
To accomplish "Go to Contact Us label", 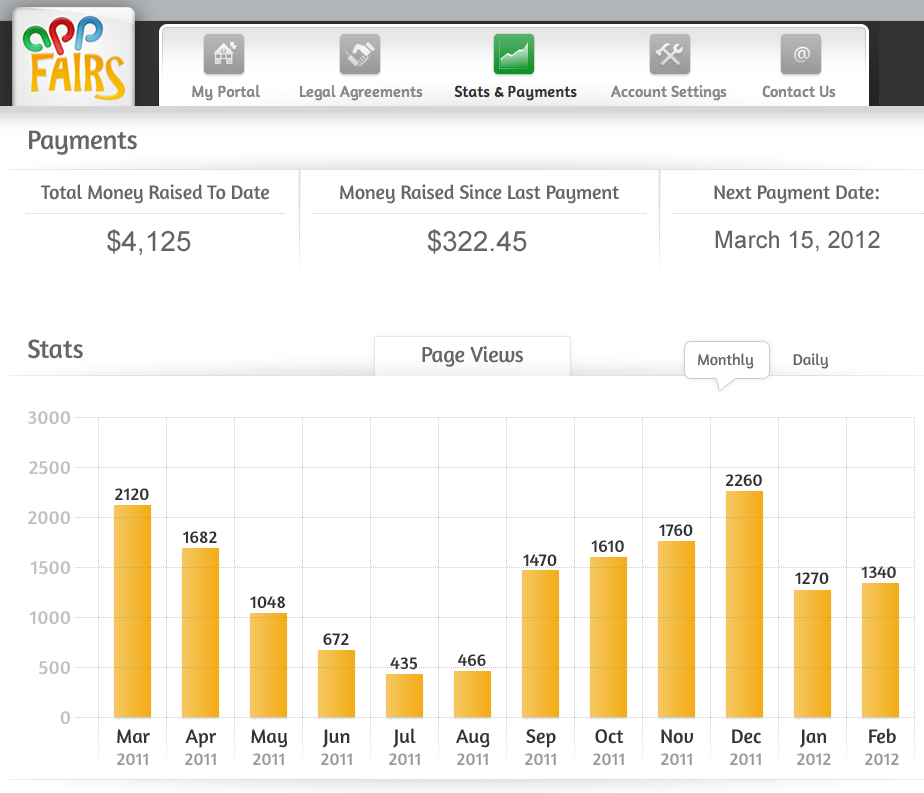I will click(798, 92).
